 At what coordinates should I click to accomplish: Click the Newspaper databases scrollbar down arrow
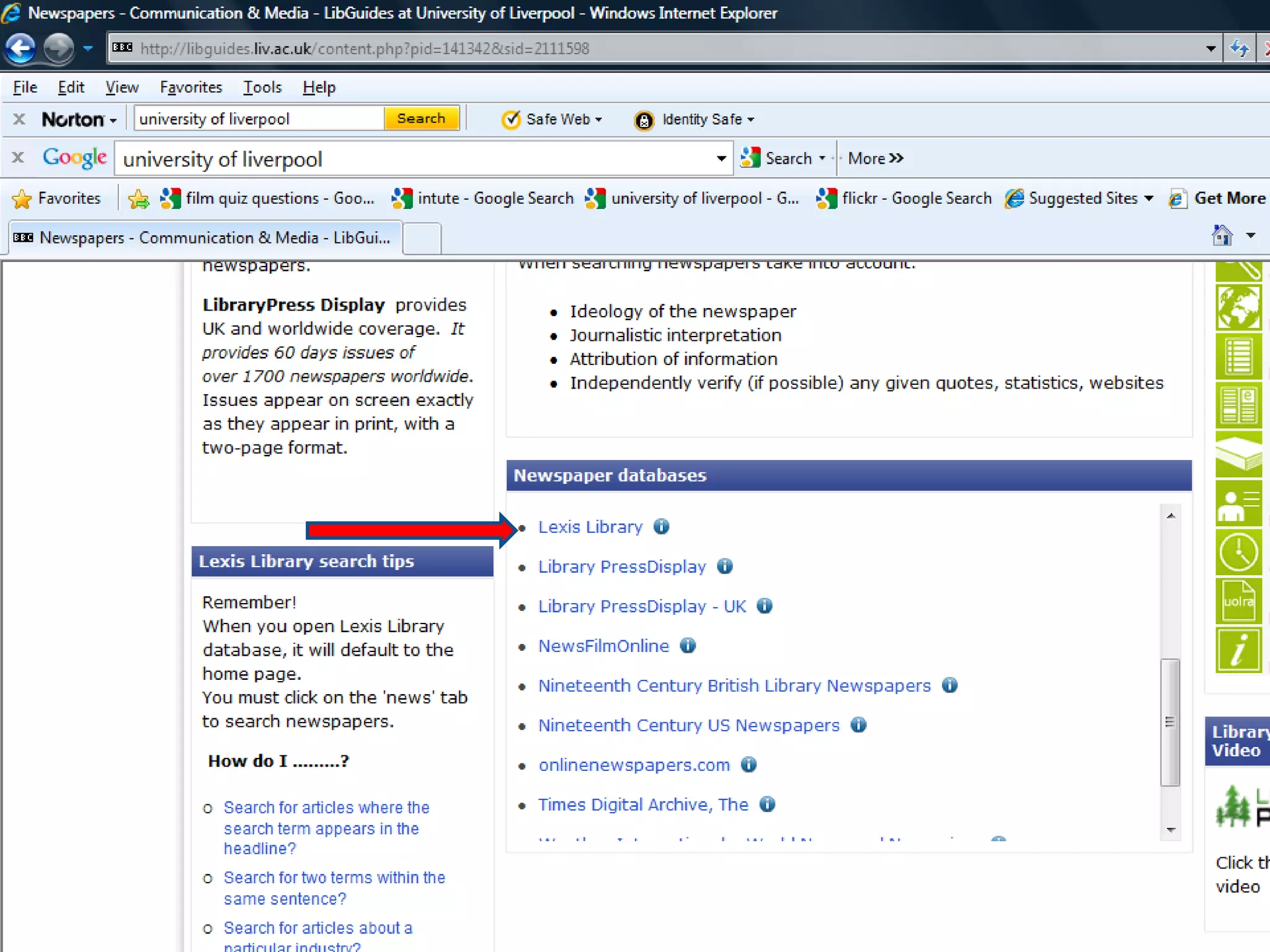click(1171, 830)
